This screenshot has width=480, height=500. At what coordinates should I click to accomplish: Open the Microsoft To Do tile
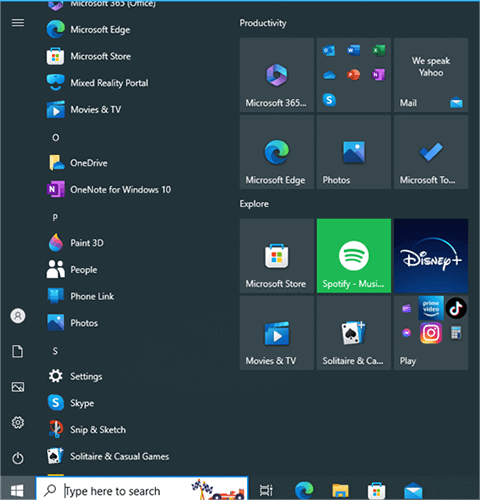pyautogui.click(x=431, y=152)
